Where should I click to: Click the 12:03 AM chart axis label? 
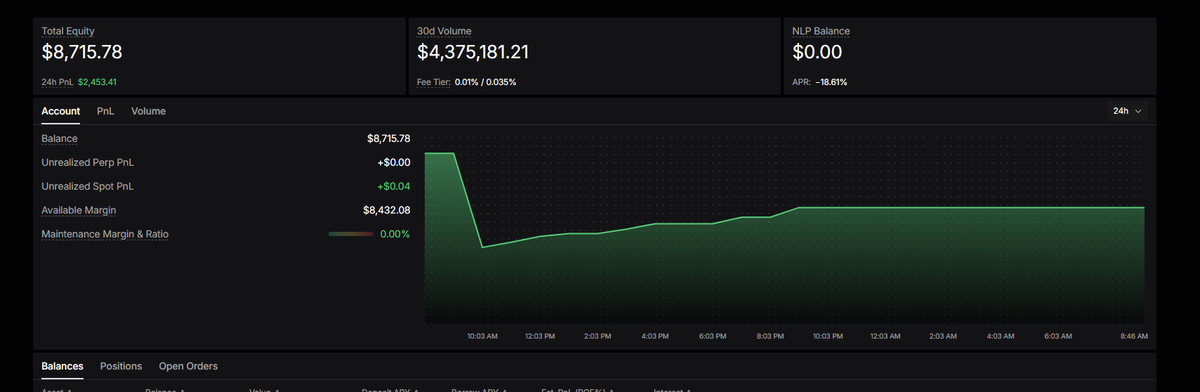[886, 336]
